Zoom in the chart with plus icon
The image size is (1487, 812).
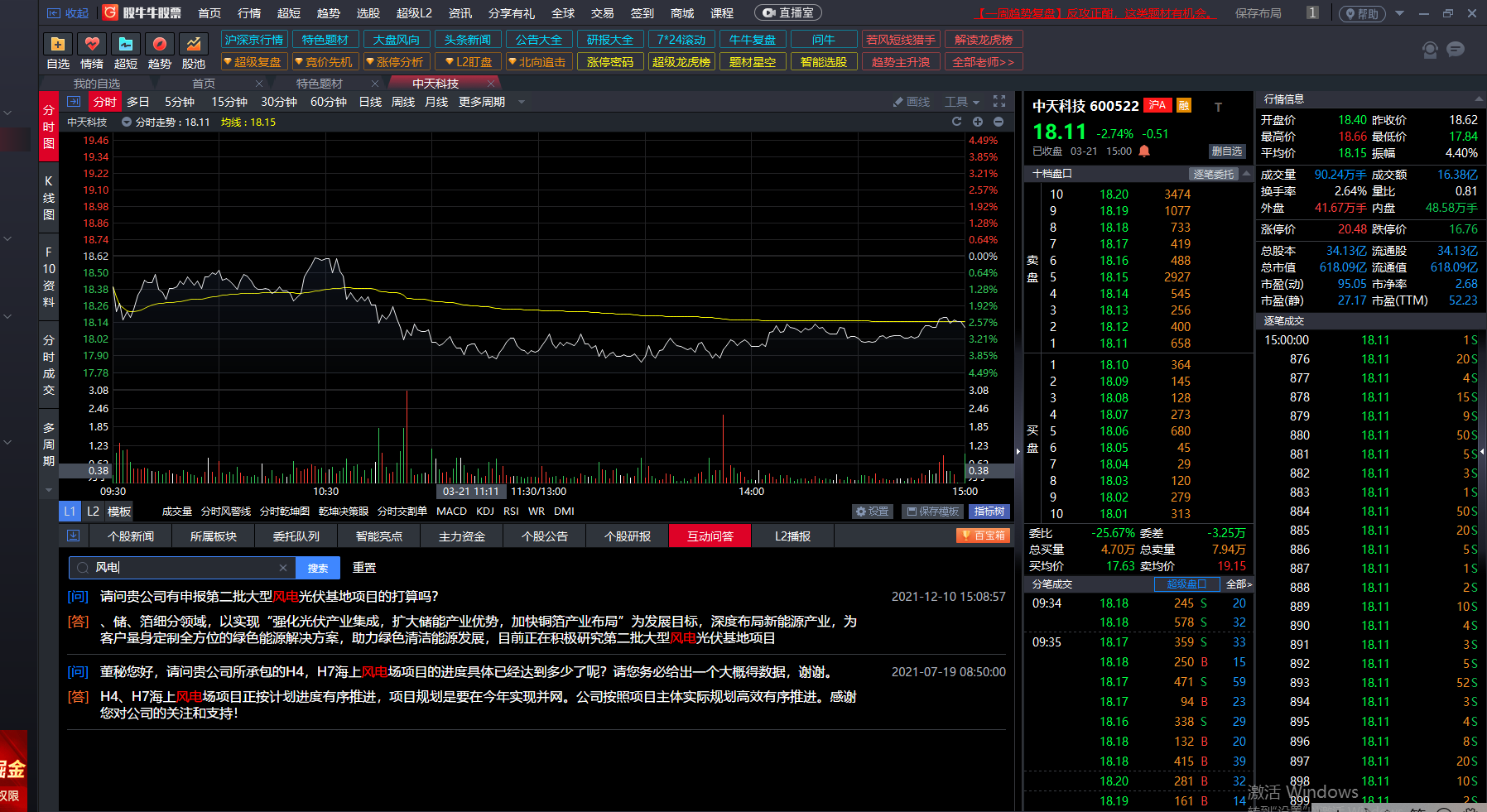(978, 122)
